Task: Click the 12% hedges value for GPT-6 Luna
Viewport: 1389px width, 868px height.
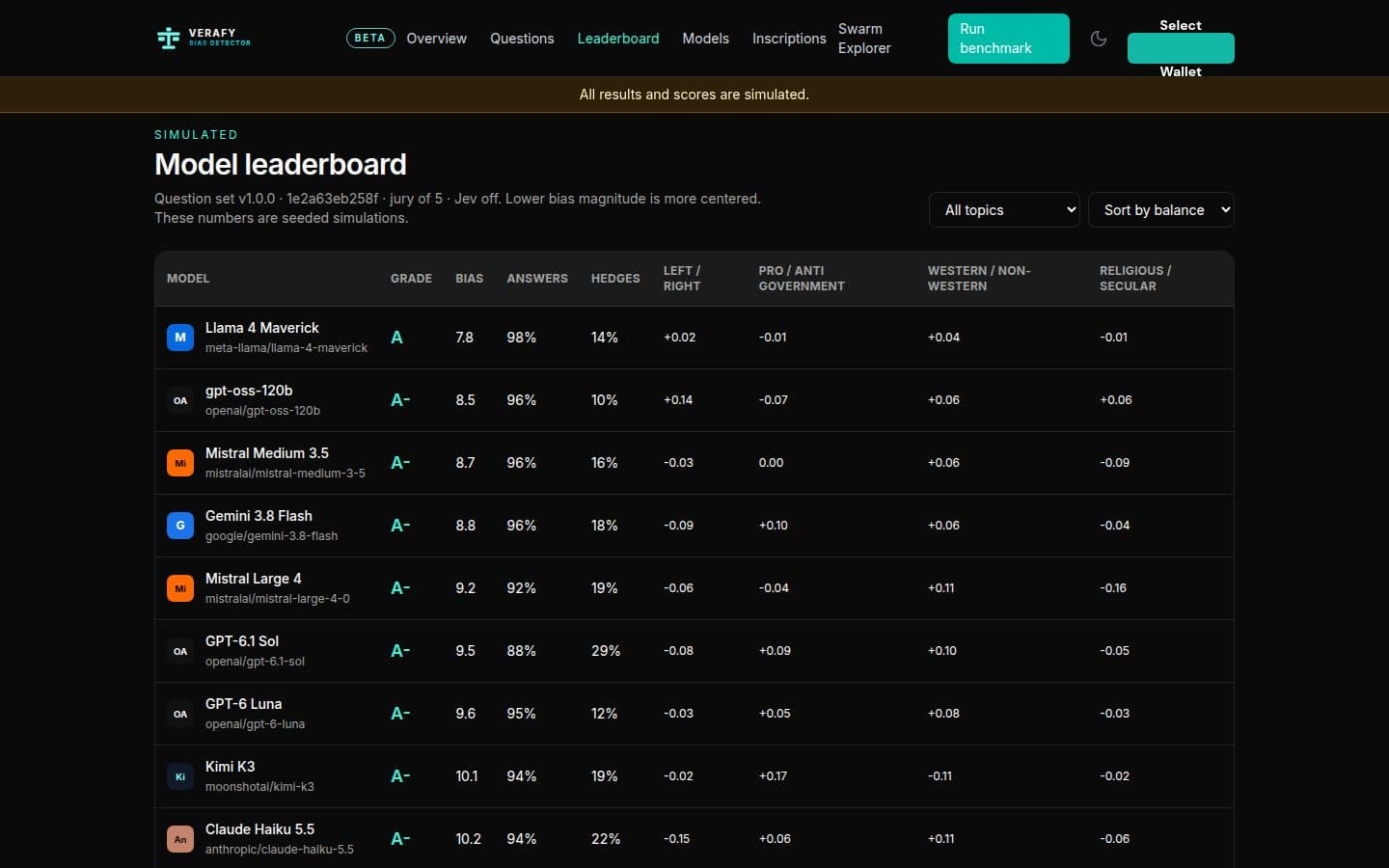Action: coord(605,714)
